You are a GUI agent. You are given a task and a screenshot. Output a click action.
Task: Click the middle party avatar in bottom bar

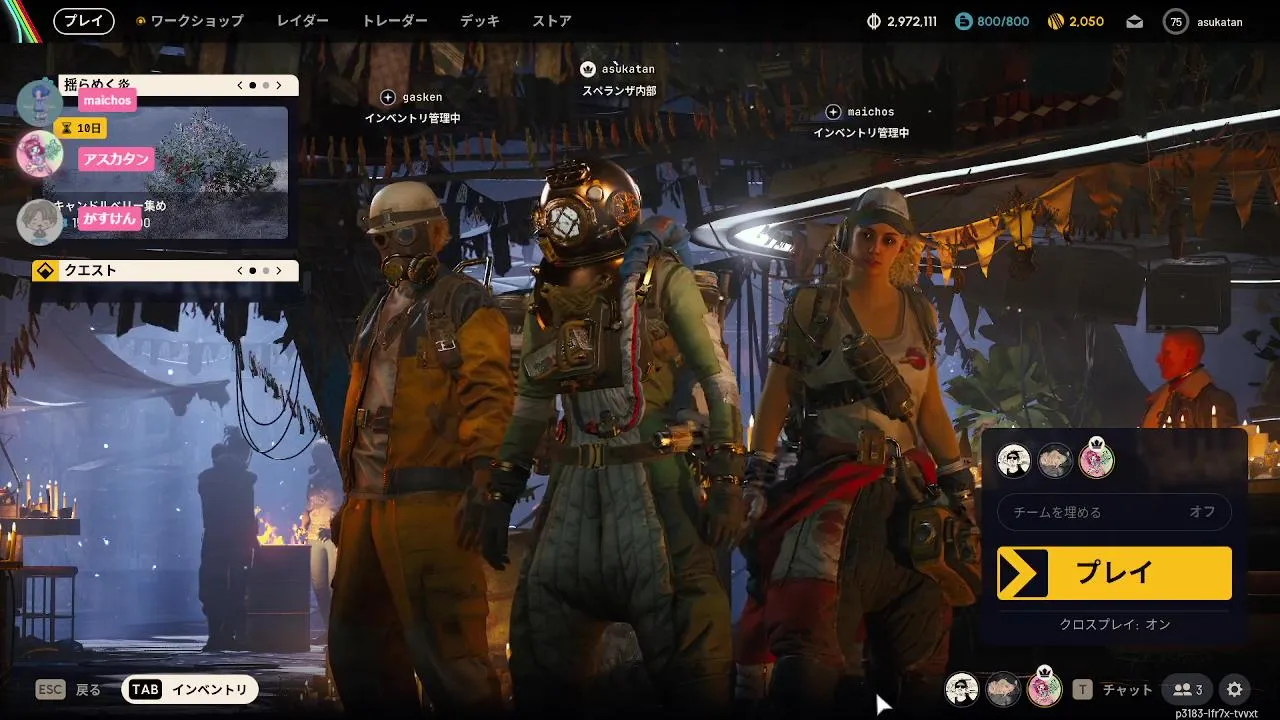coord(1003,689)
